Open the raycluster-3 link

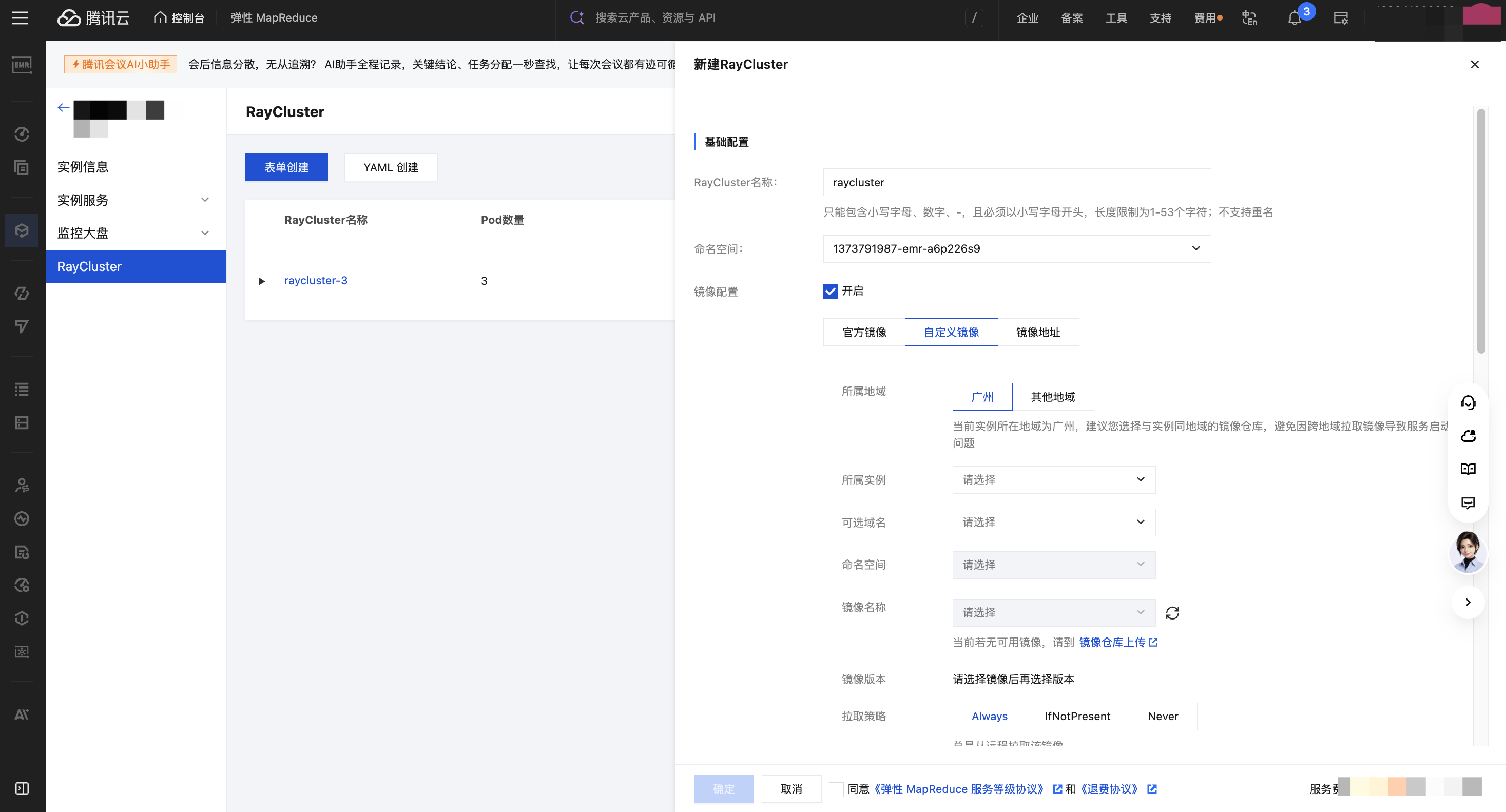(316, 281)
